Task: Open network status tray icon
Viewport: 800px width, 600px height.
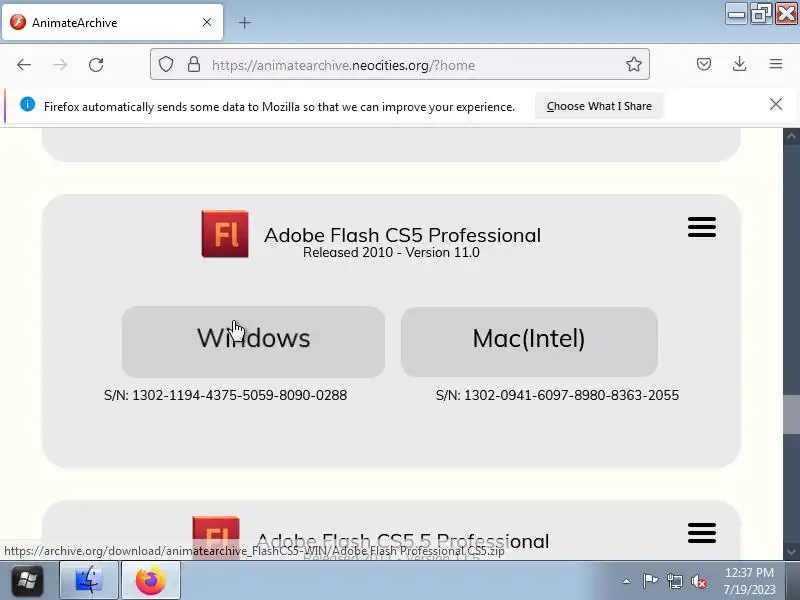Action: [675, 581]
